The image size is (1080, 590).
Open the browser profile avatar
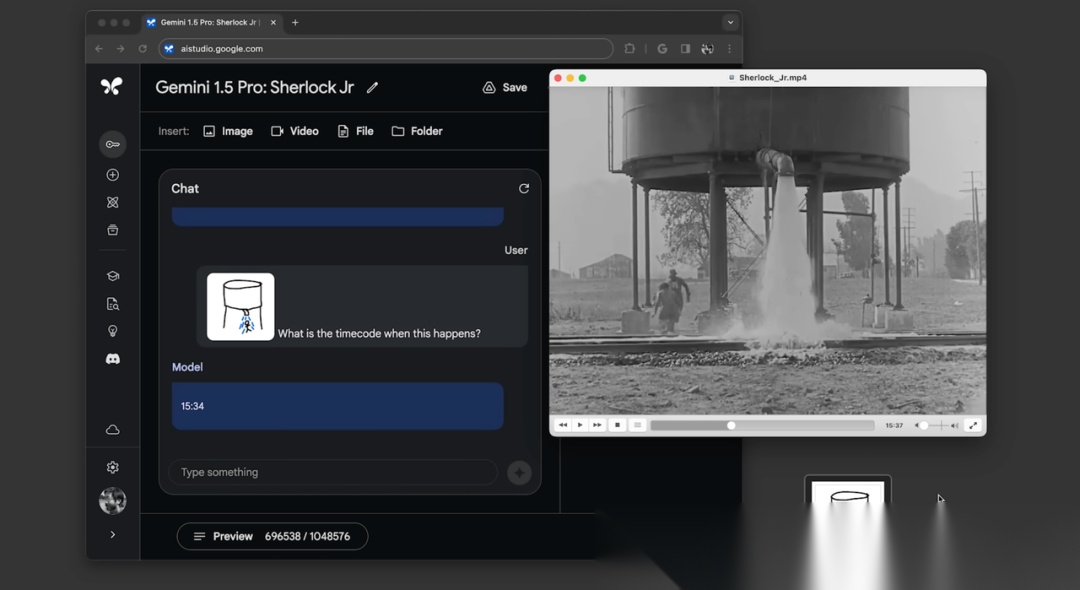707,49
